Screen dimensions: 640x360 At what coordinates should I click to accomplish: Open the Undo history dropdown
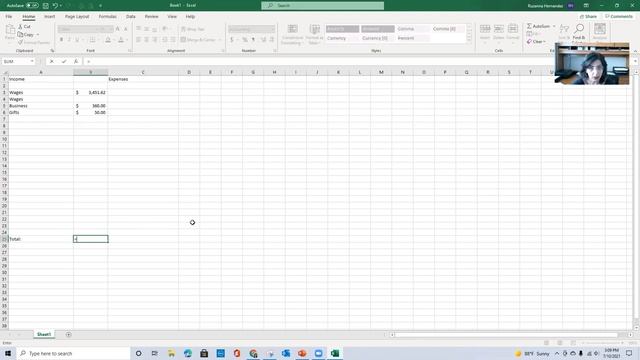[x=61, y=5]
